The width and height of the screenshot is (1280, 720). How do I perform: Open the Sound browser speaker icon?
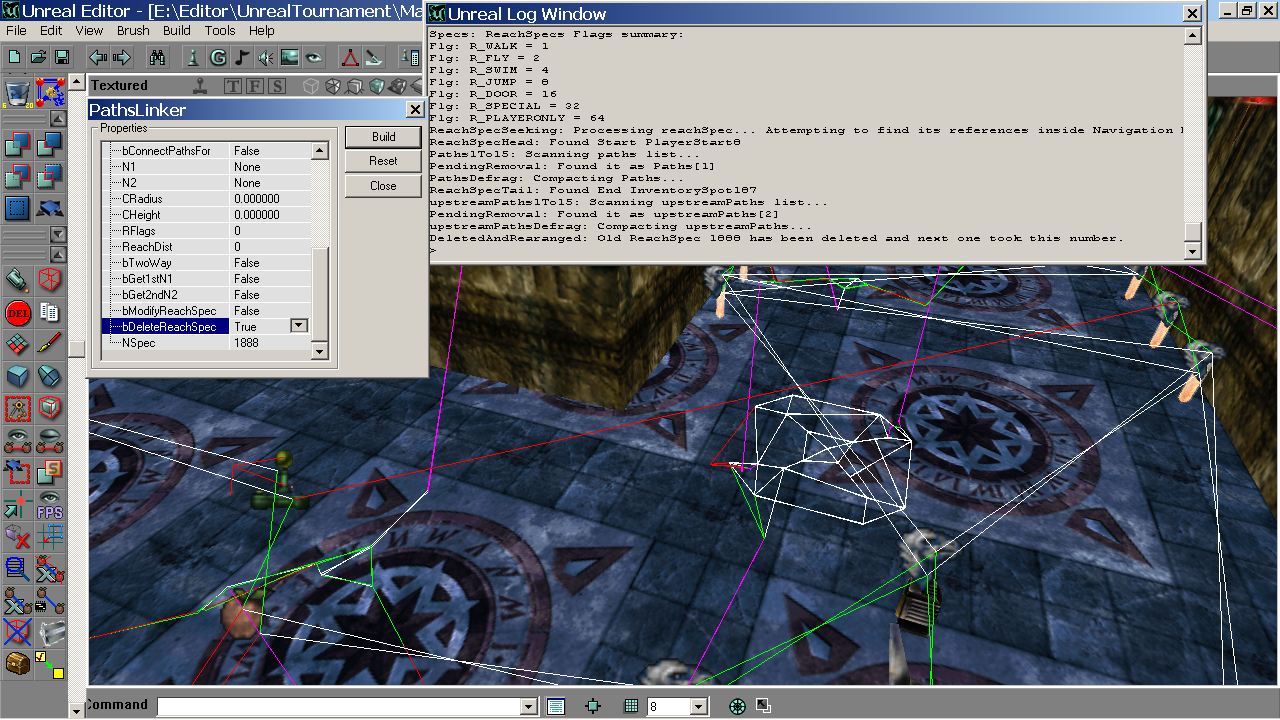266,57
